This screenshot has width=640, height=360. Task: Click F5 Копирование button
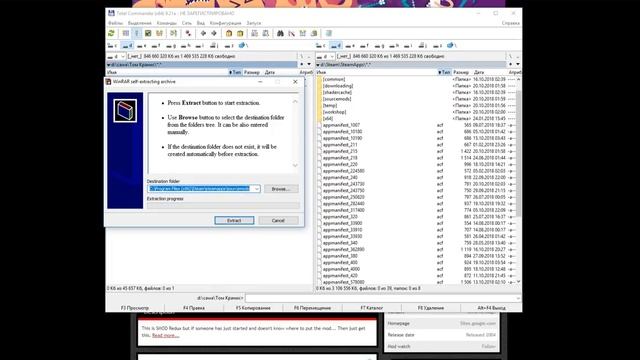pyautogui.click(x=253, y=308)
